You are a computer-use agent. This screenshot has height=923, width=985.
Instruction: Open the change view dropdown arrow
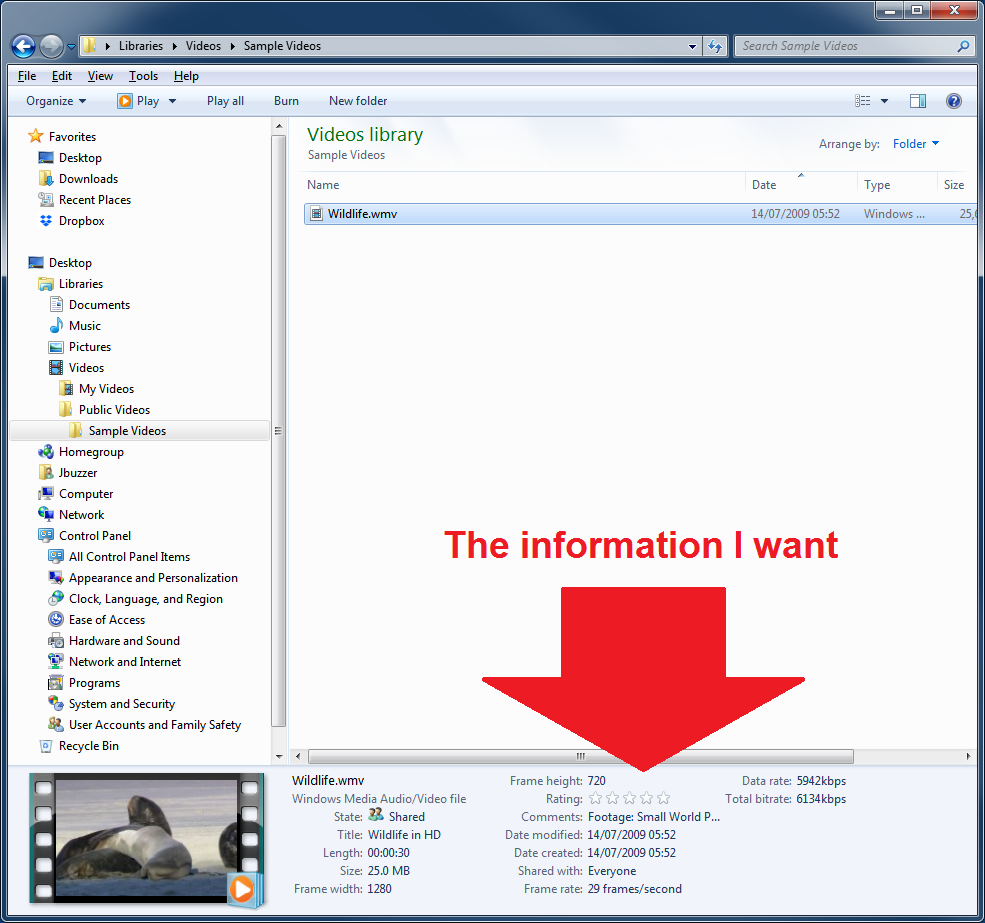[x=884, y=101]
